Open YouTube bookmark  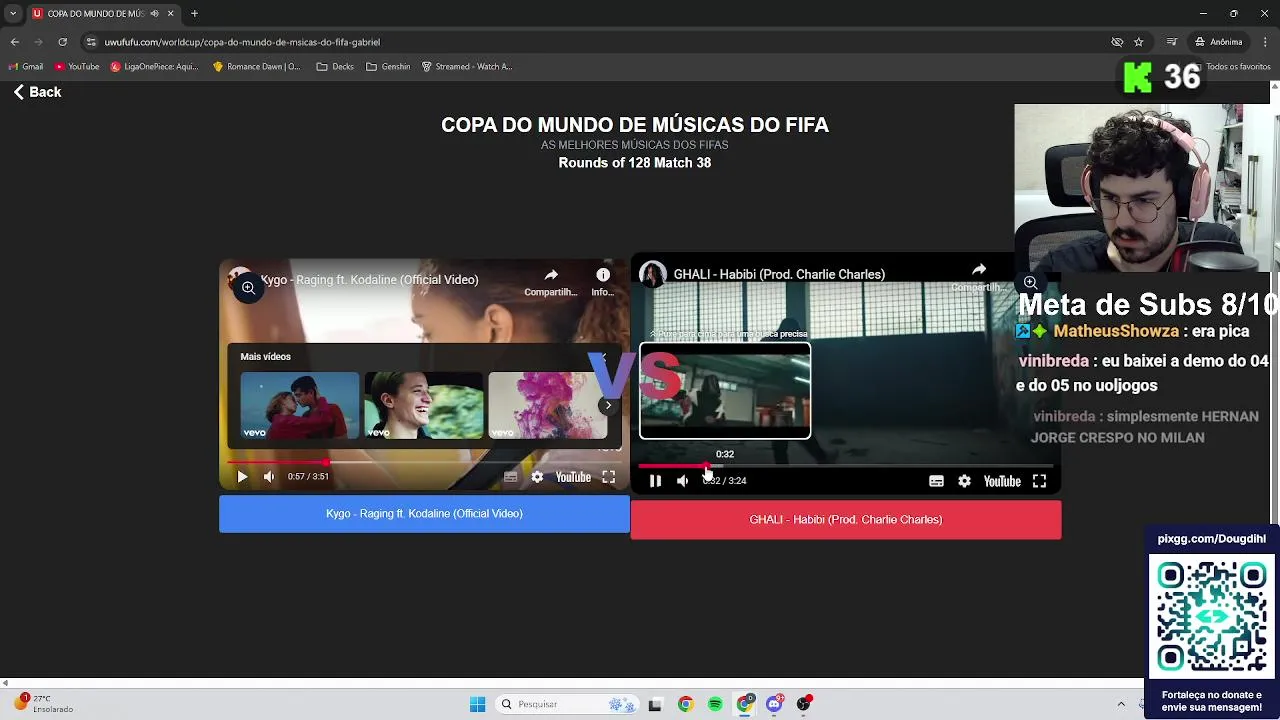point(77,67)
